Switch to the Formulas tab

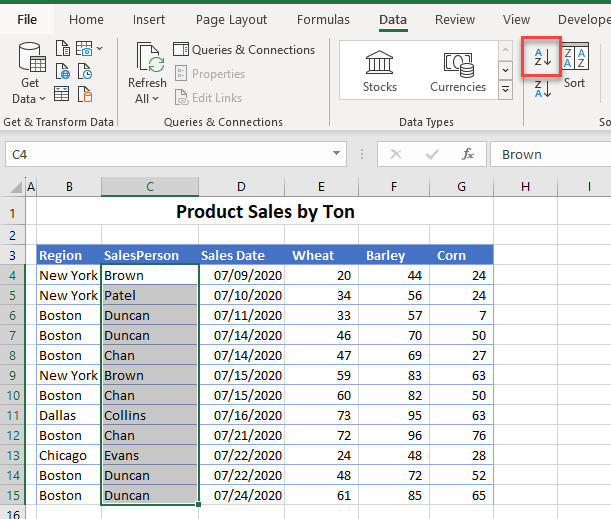click(x=323, y=19)
